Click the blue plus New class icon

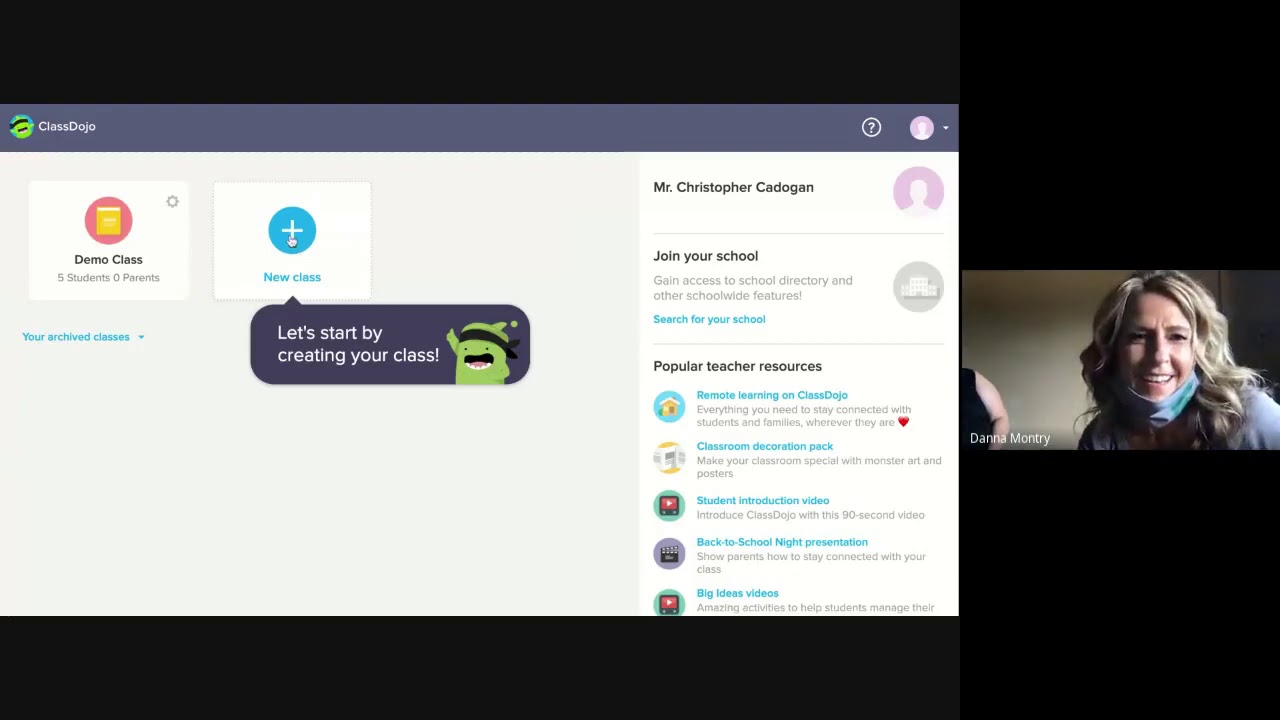pyautogui.click(x=292, y=231)
